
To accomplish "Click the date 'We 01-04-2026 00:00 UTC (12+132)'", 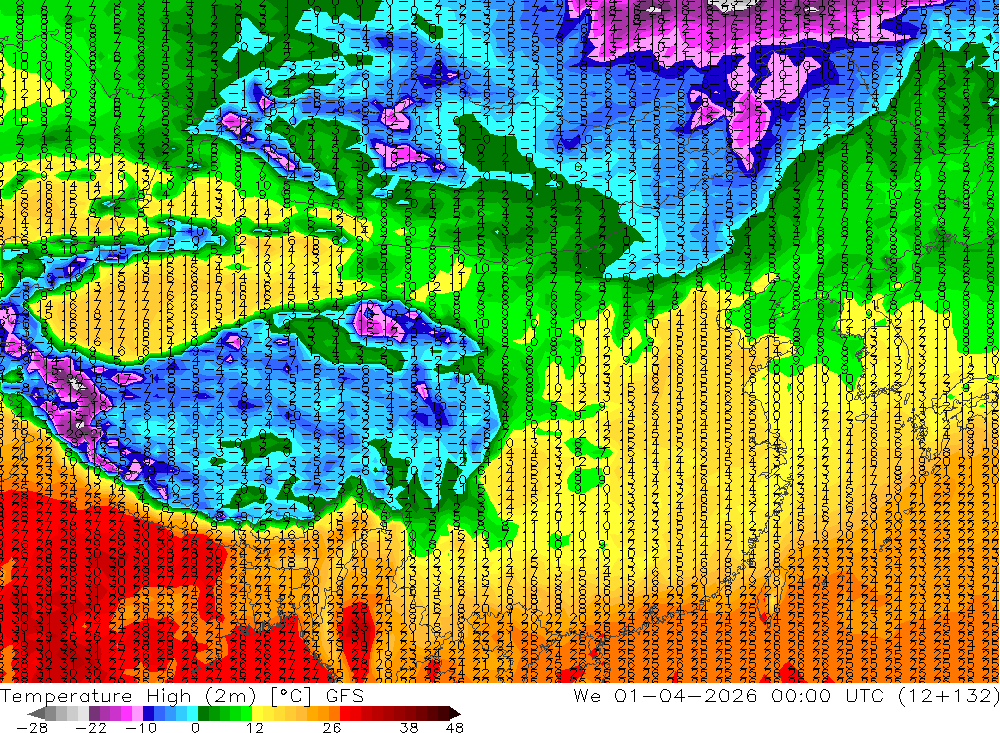I will point(786,695).
